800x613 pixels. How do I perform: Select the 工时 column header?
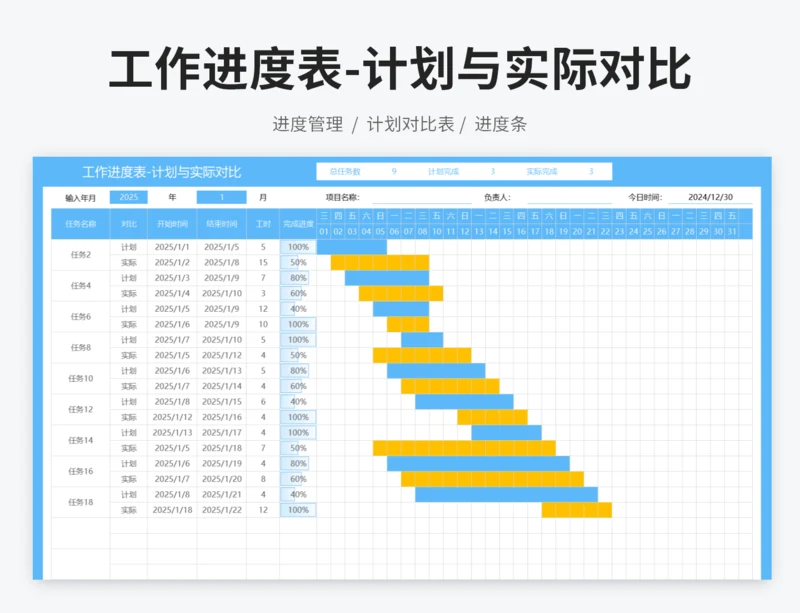(261, 222)
